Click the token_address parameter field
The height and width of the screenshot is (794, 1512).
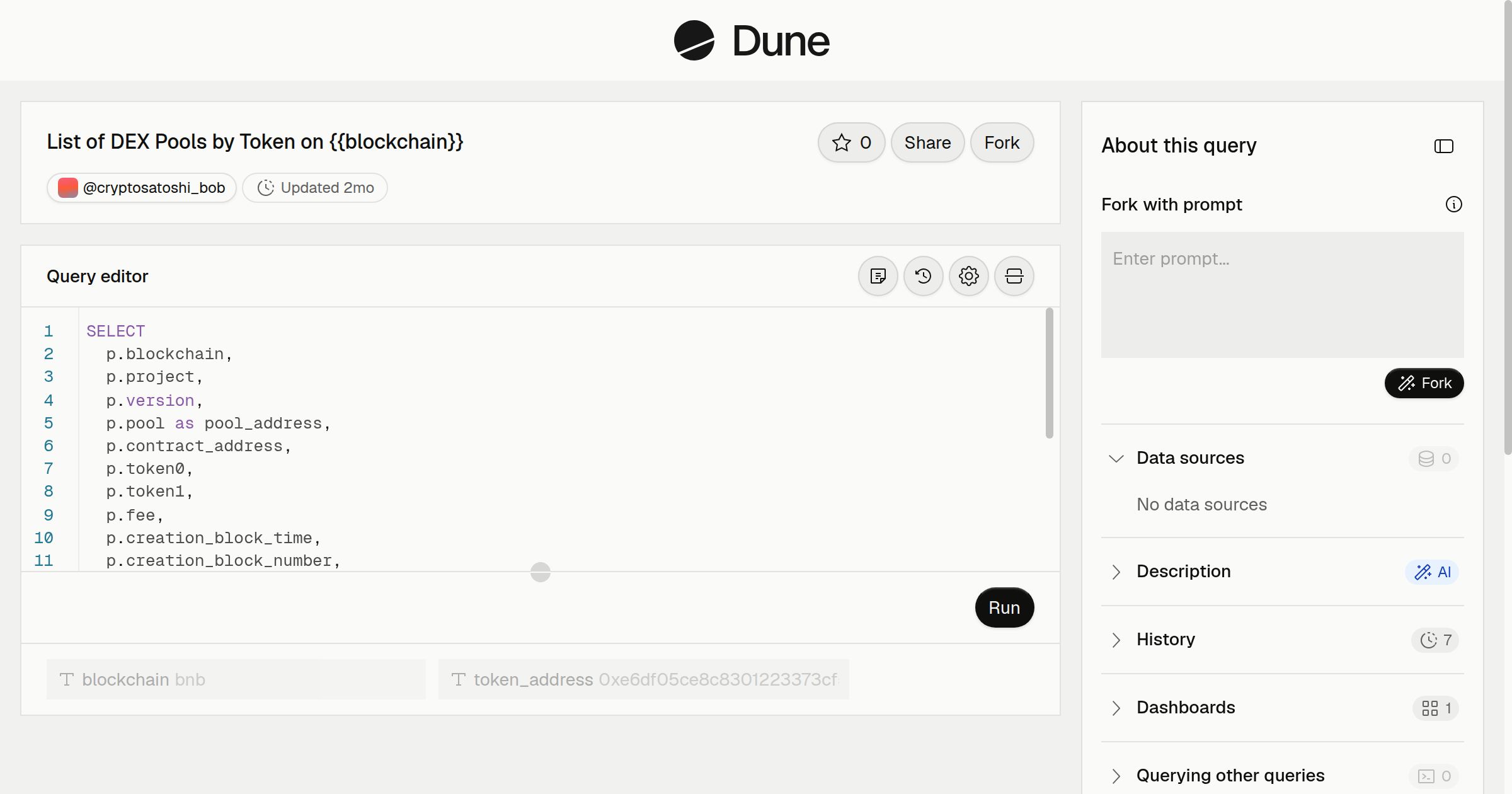pyautogui.click(x=644, y=679)
